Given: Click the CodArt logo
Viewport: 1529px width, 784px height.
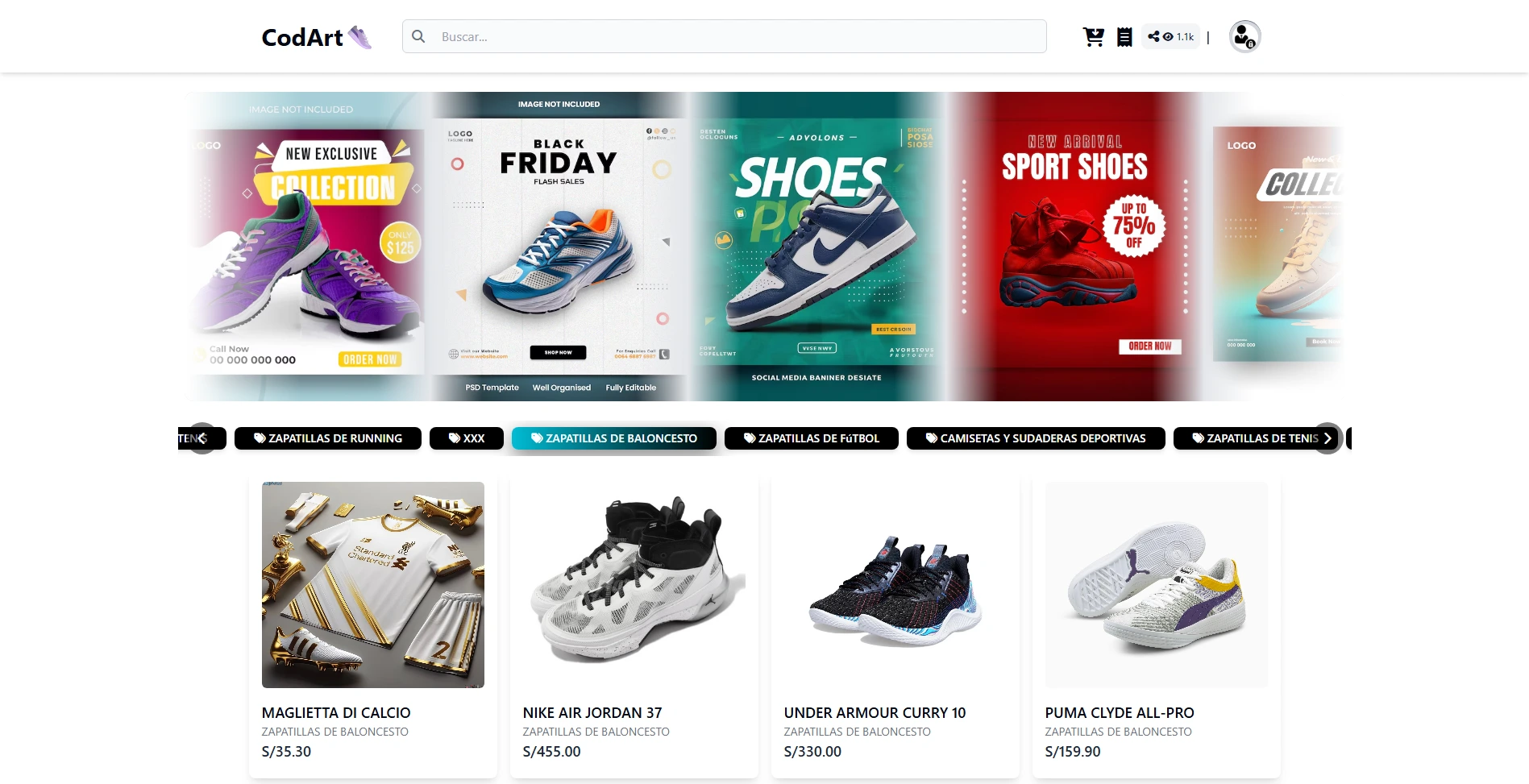Looking at the screenshot, I should (x=317, y=37).
